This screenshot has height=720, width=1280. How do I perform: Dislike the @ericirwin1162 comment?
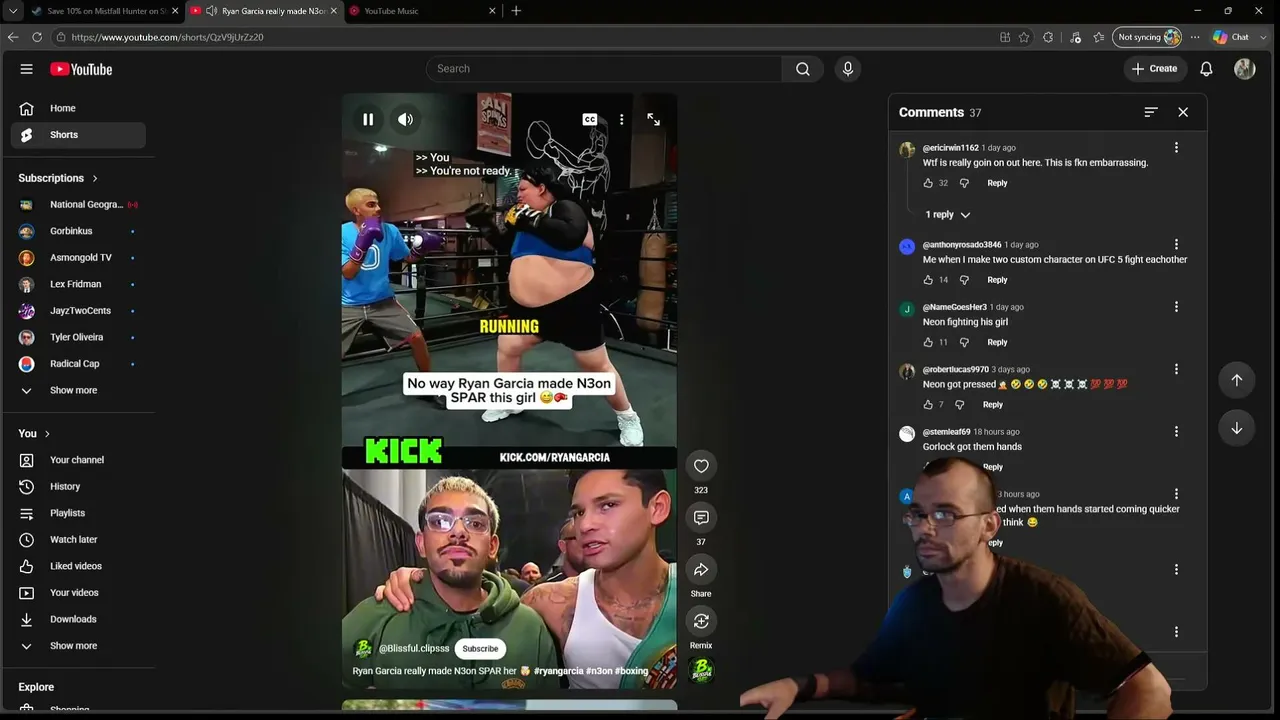[x=964, y=183]
